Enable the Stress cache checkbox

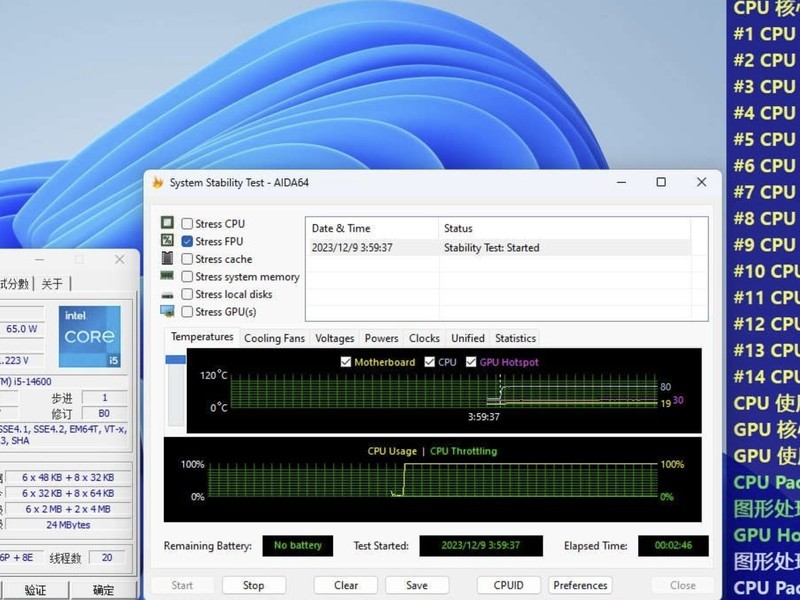[x=187, y=259]
